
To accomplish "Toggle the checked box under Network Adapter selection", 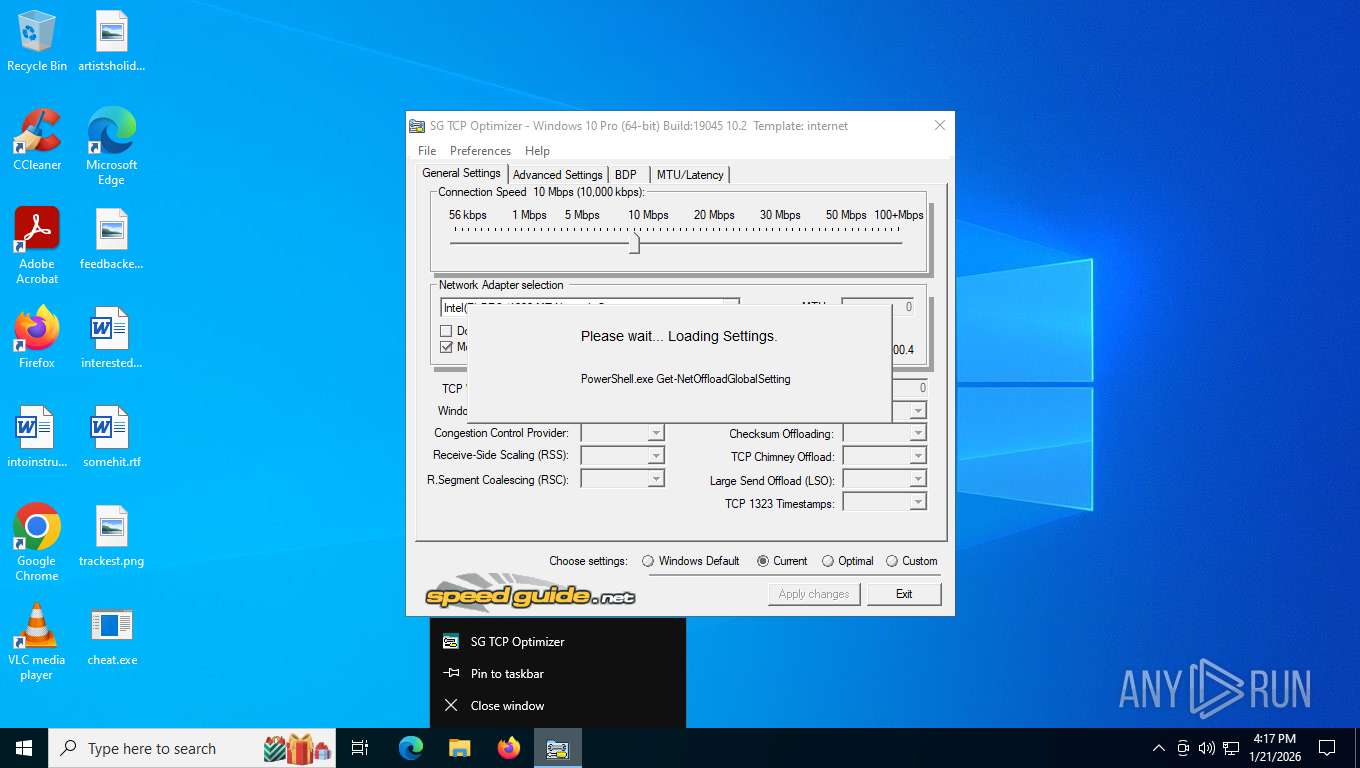I will tap(446, 347).
